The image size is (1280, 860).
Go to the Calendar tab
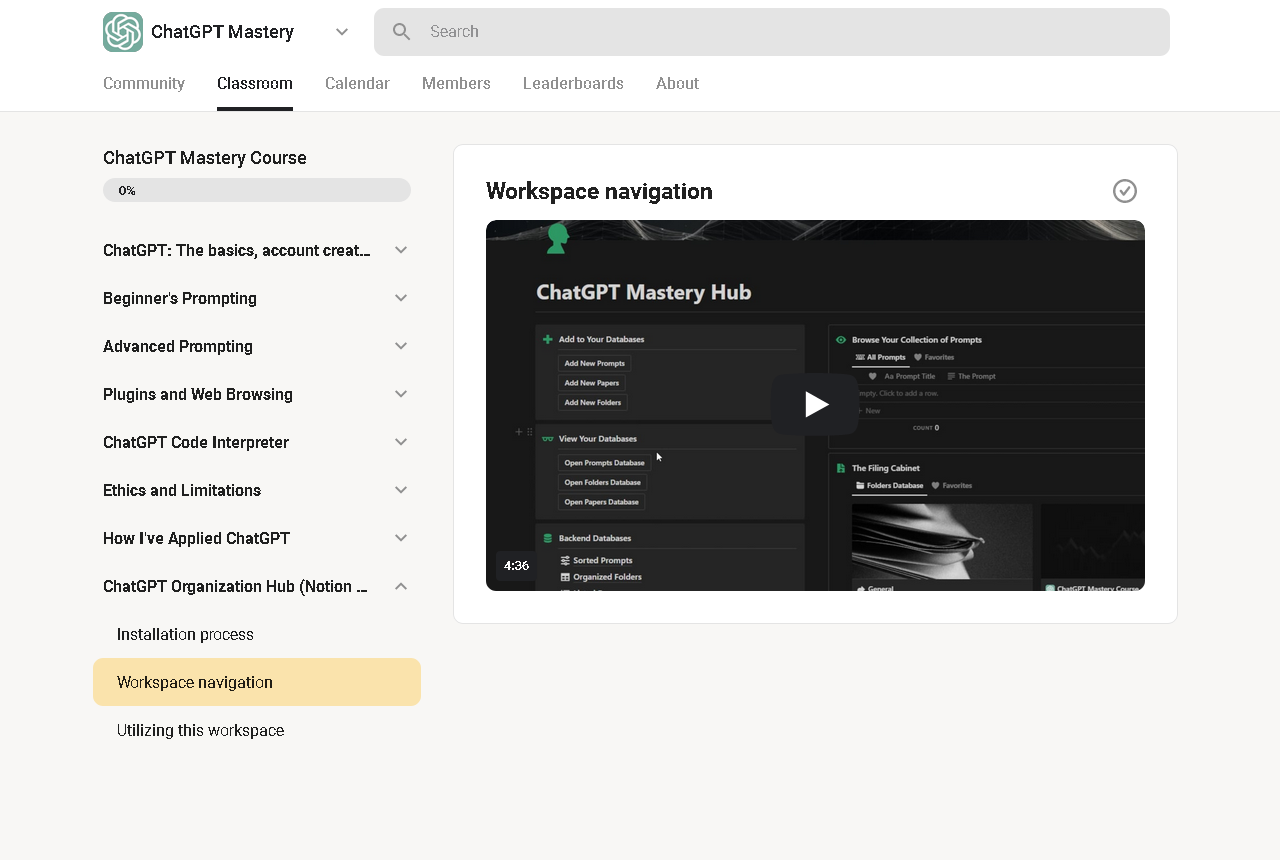pos(357,84)
